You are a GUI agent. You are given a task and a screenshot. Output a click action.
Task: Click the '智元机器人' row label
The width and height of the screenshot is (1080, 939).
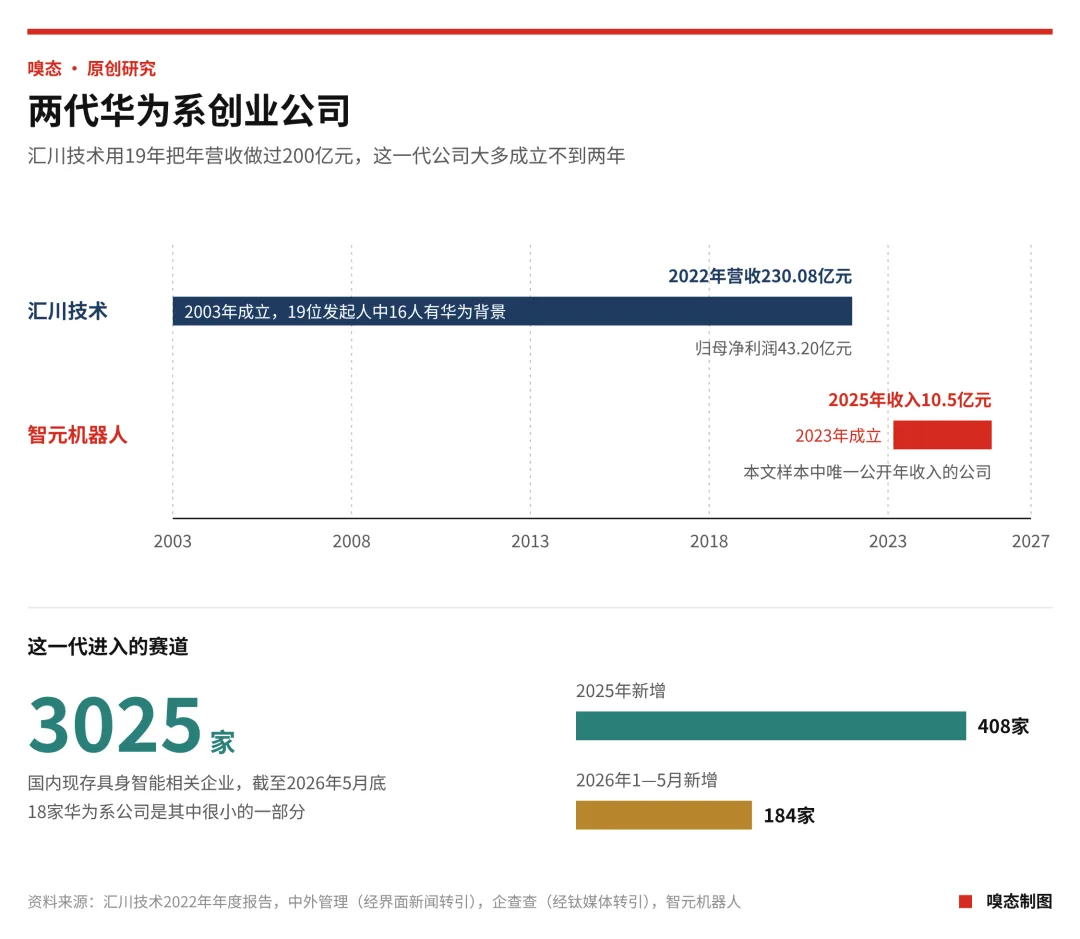[x=77, y=435]
